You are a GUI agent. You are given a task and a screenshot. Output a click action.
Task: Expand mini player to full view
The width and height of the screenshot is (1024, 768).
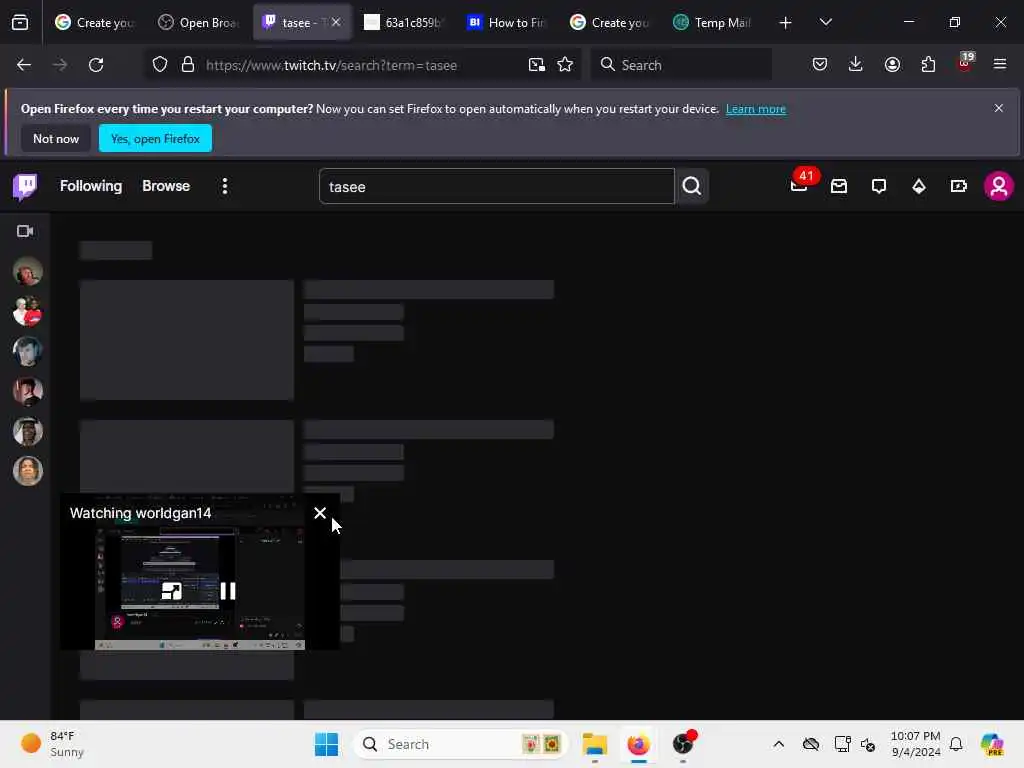(x=172, y=591)
